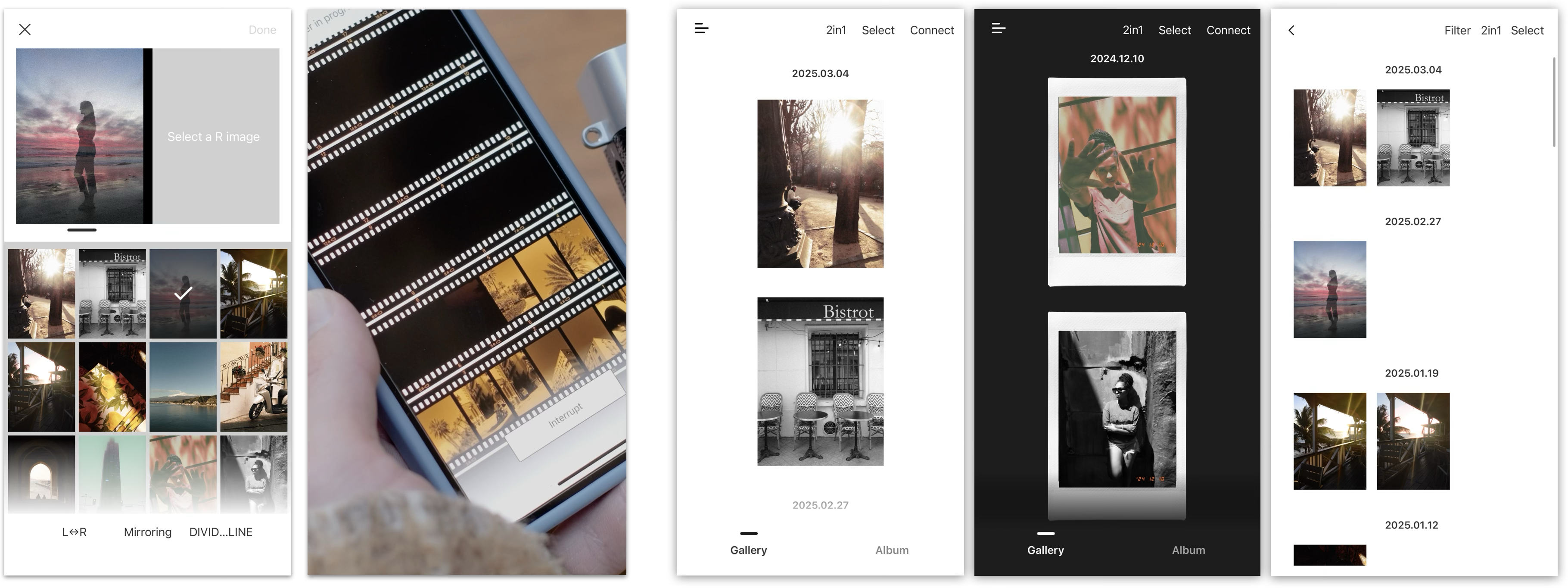Open sunlit tree thumbnail under 2025.03.04
Screen dimensions: 1568x588
pos(1330,138)
